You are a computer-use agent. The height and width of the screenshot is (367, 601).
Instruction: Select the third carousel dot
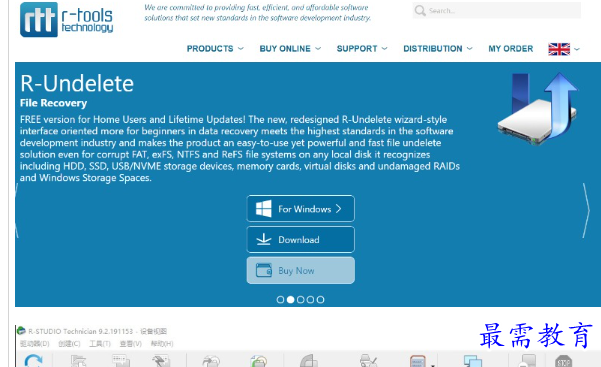click(300, 300)
